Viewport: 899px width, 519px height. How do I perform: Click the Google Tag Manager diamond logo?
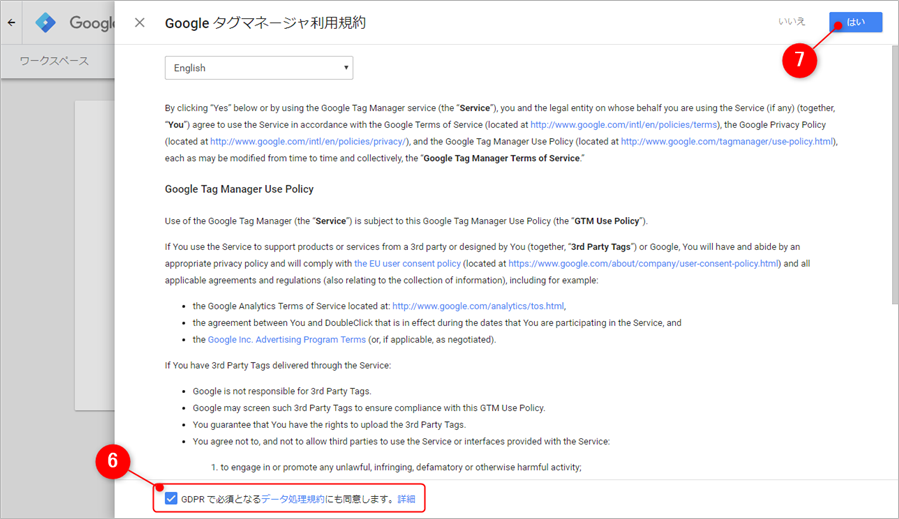(45, 23)
